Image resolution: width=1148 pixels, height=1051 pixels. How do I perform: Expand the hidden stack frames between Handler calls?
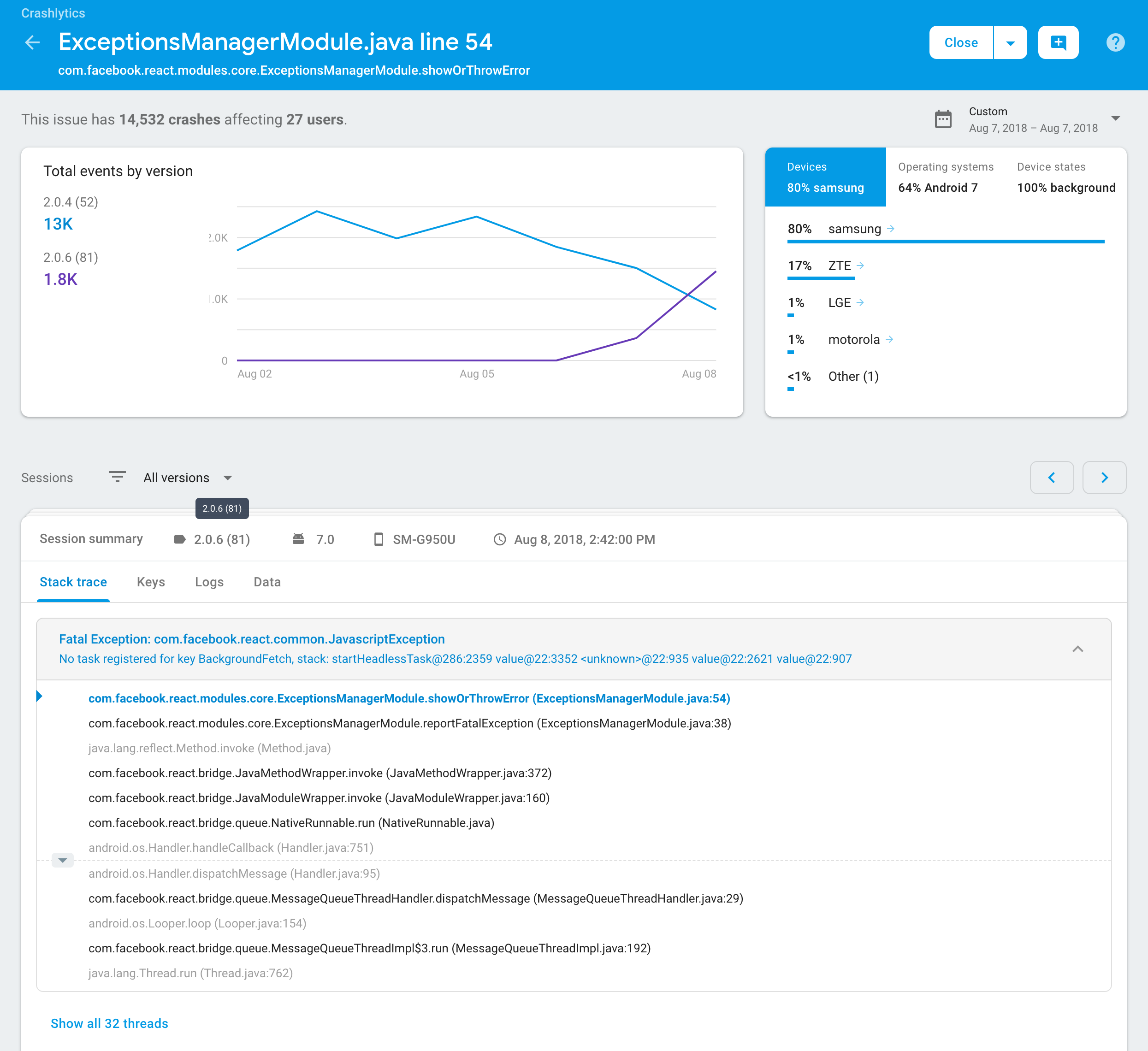pyautogui.click(x=62, y=860)
